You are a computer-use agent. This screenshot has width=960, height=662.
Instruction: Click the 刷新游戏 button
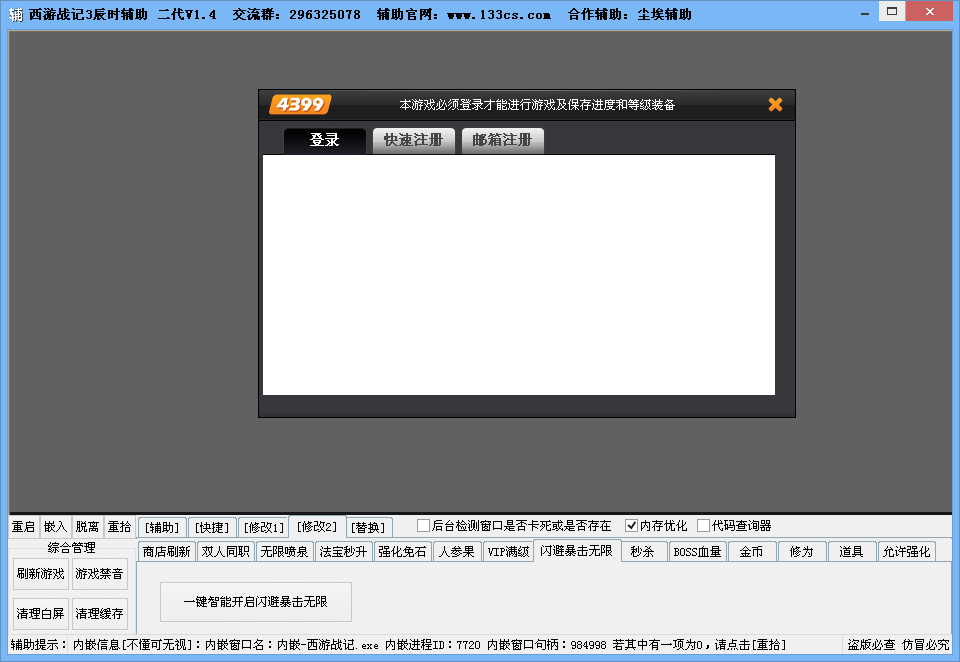[40, 574]
